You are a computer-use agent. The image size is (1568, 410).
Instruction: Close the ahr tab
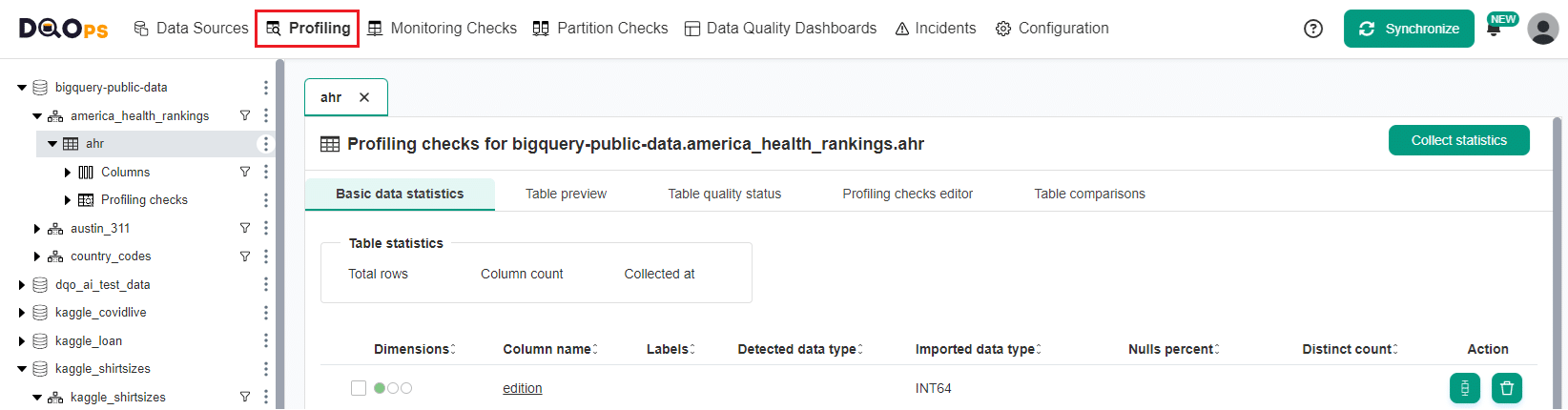(364, 97)
